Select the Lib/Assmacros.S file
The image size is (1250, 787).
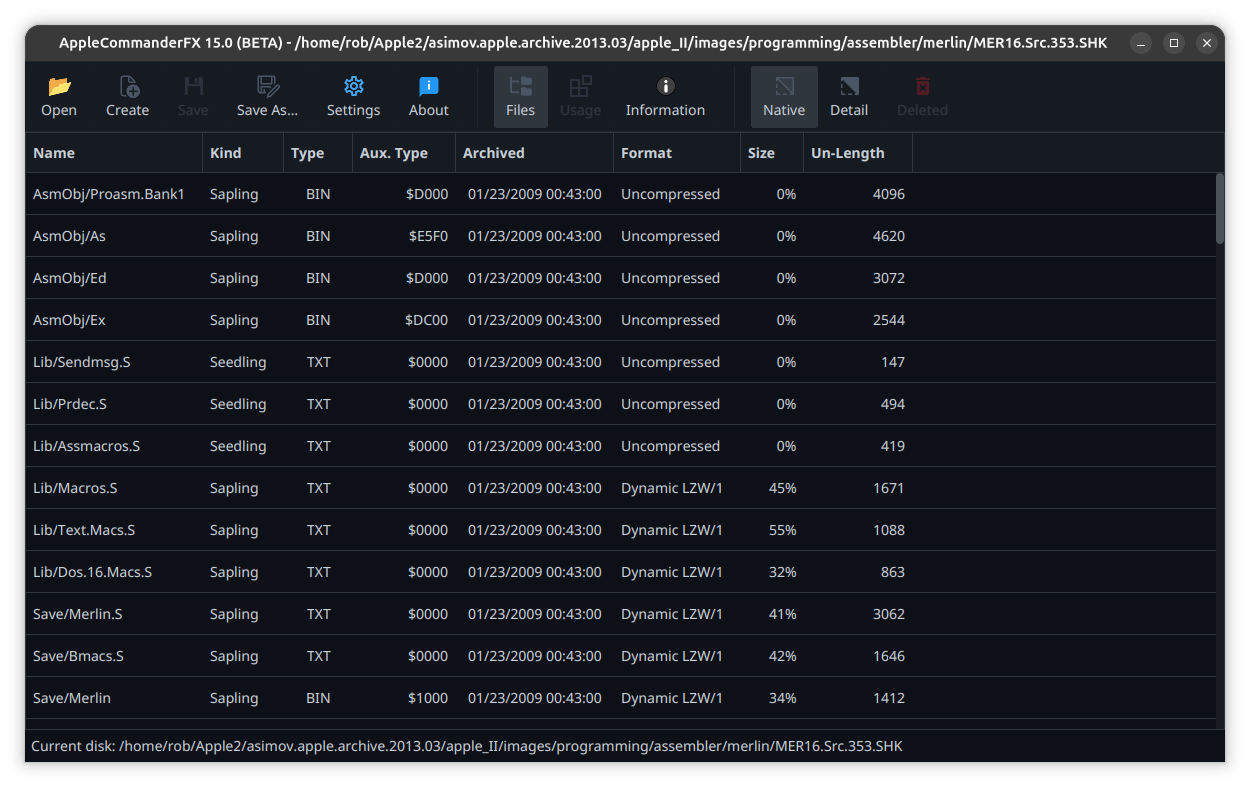[620, 446]
